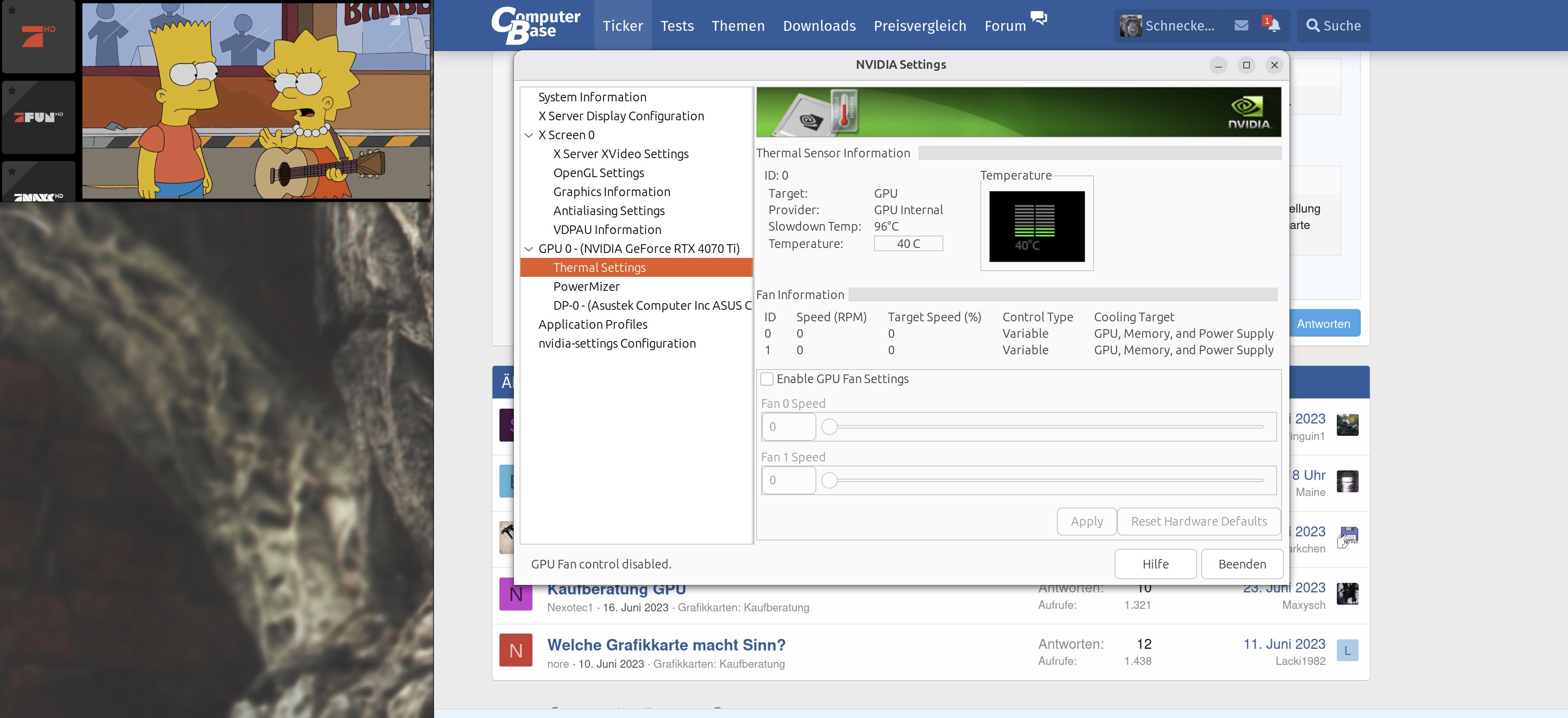Open the Preisvergleich menu item
1568x718 pixels.
pos(920,26)
